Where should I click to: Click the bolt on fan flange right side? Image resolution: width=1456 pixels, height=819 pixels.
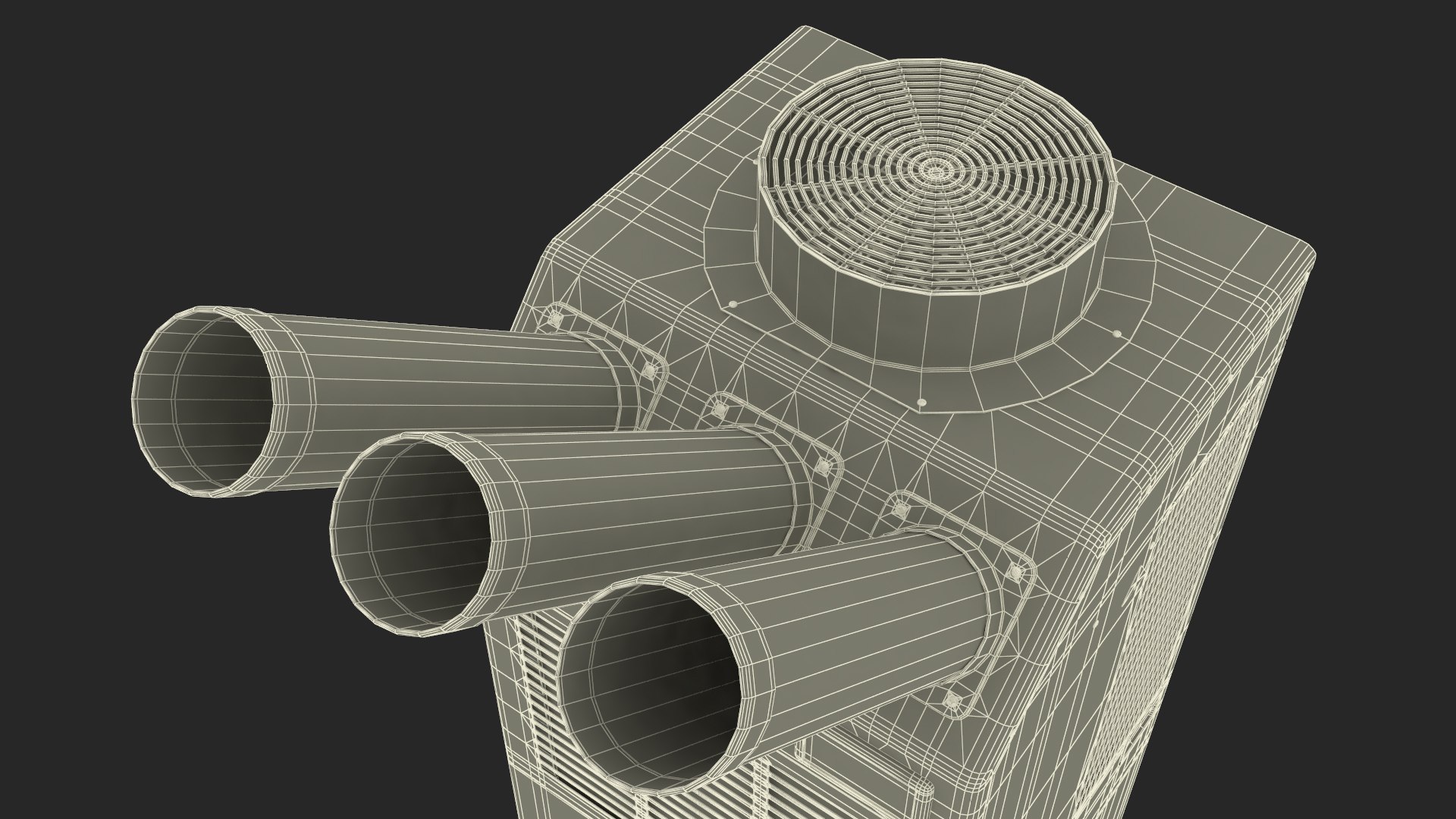[x=1117, y=333]
